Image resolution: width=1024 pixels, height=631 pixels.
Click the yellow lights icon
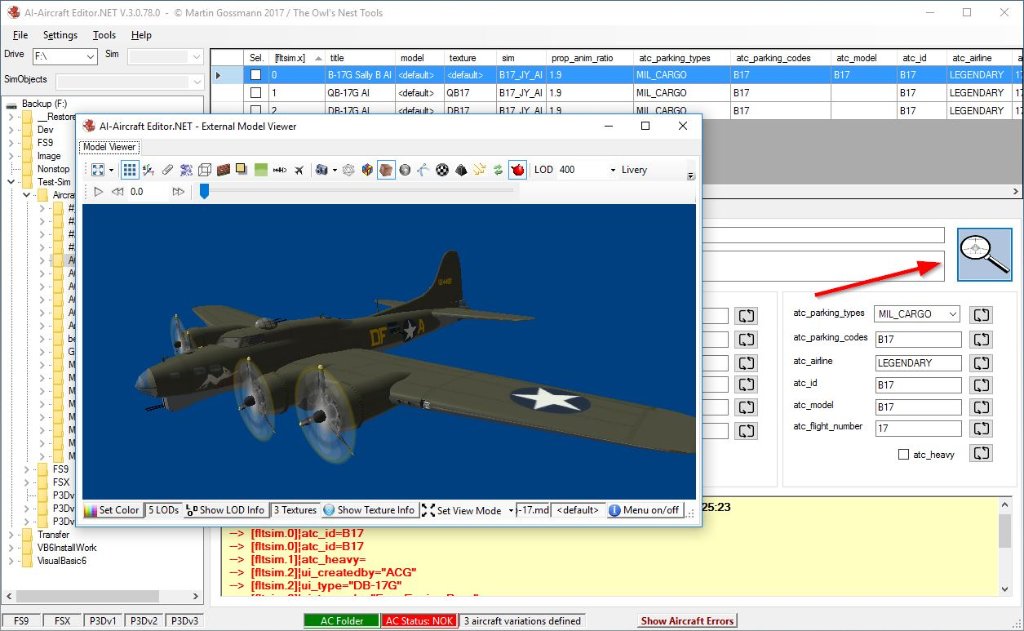tap(479, 170)
